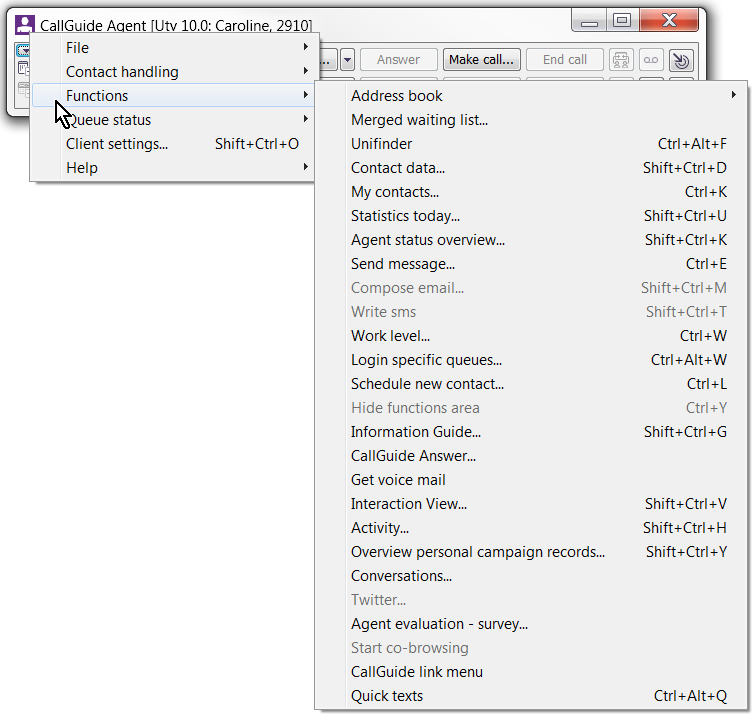Open Merged waiting list...
Image resolution: width=752 pixels, height=714 pixels.
[x=419, y=120]
